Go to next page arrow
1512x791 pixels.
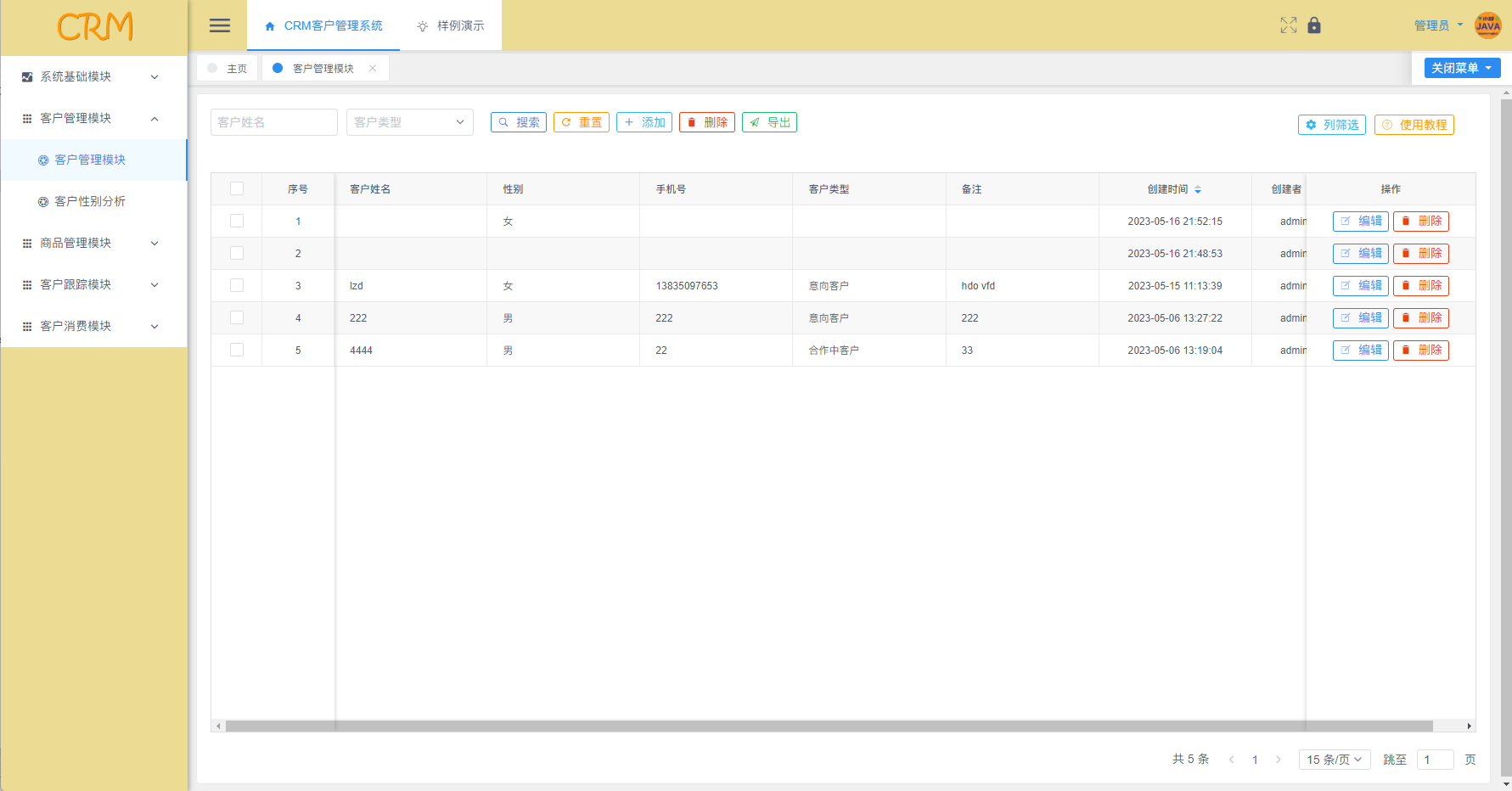[x=1278, y=760]
